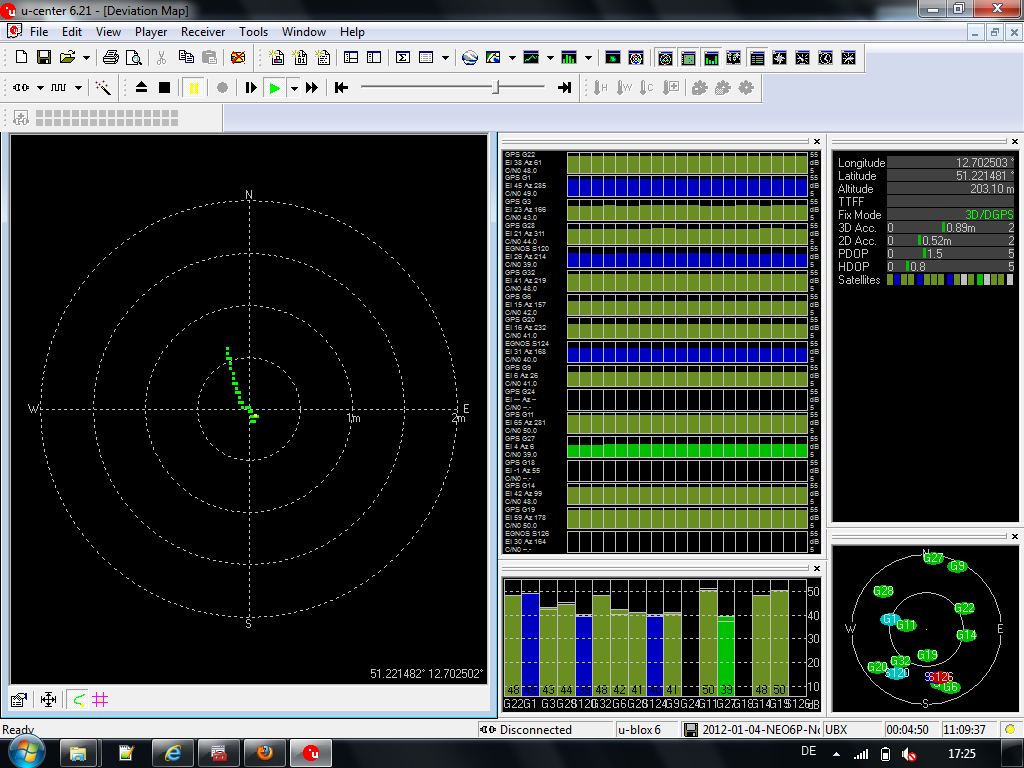Click the green Play button
This screenshot has width=1024, height=768.
click(x=274, y=88)
